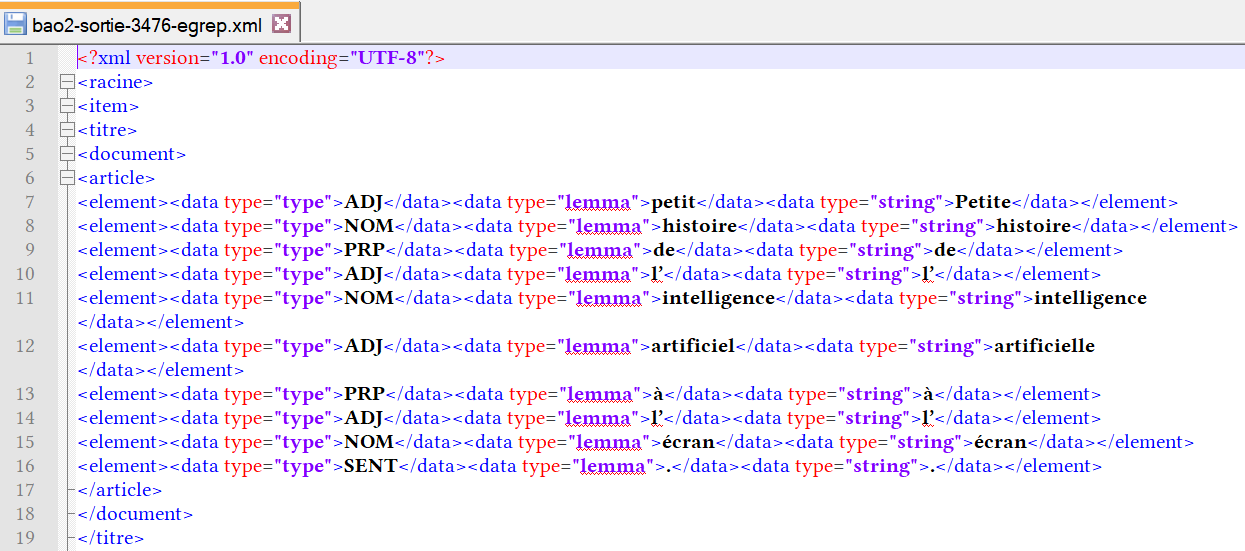
Task: Click line number 7 in margin
Action: coord(30,202)
